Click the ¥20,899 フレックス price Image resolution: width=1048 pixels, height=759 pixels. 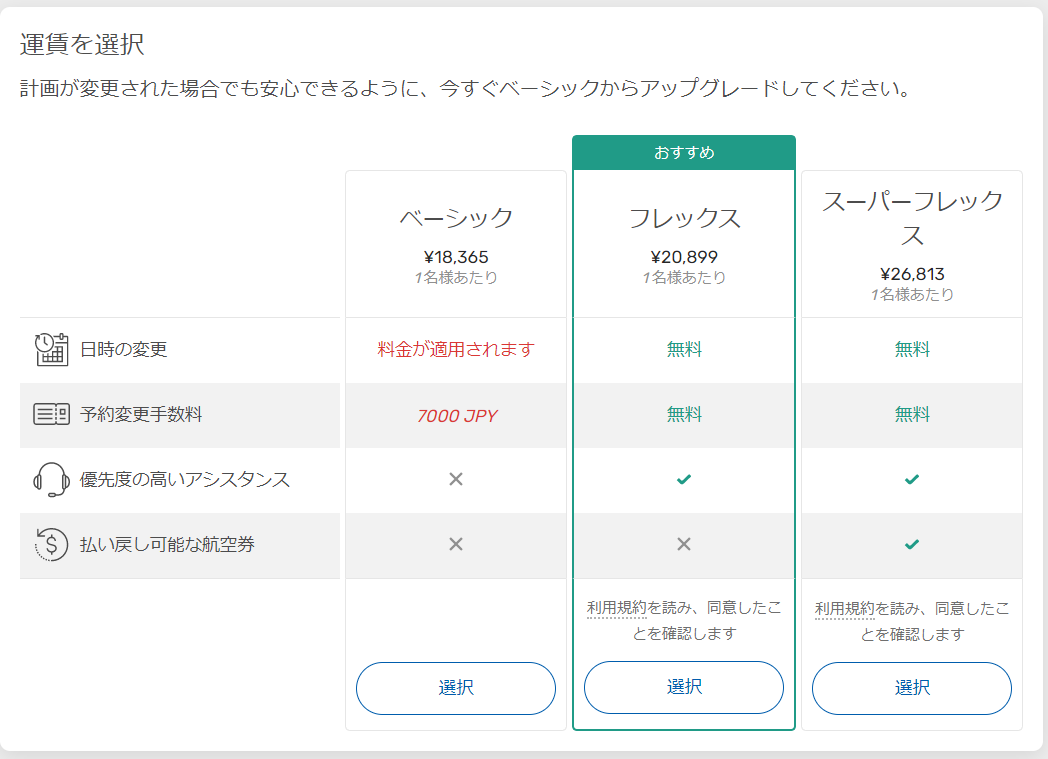[684, 257]
